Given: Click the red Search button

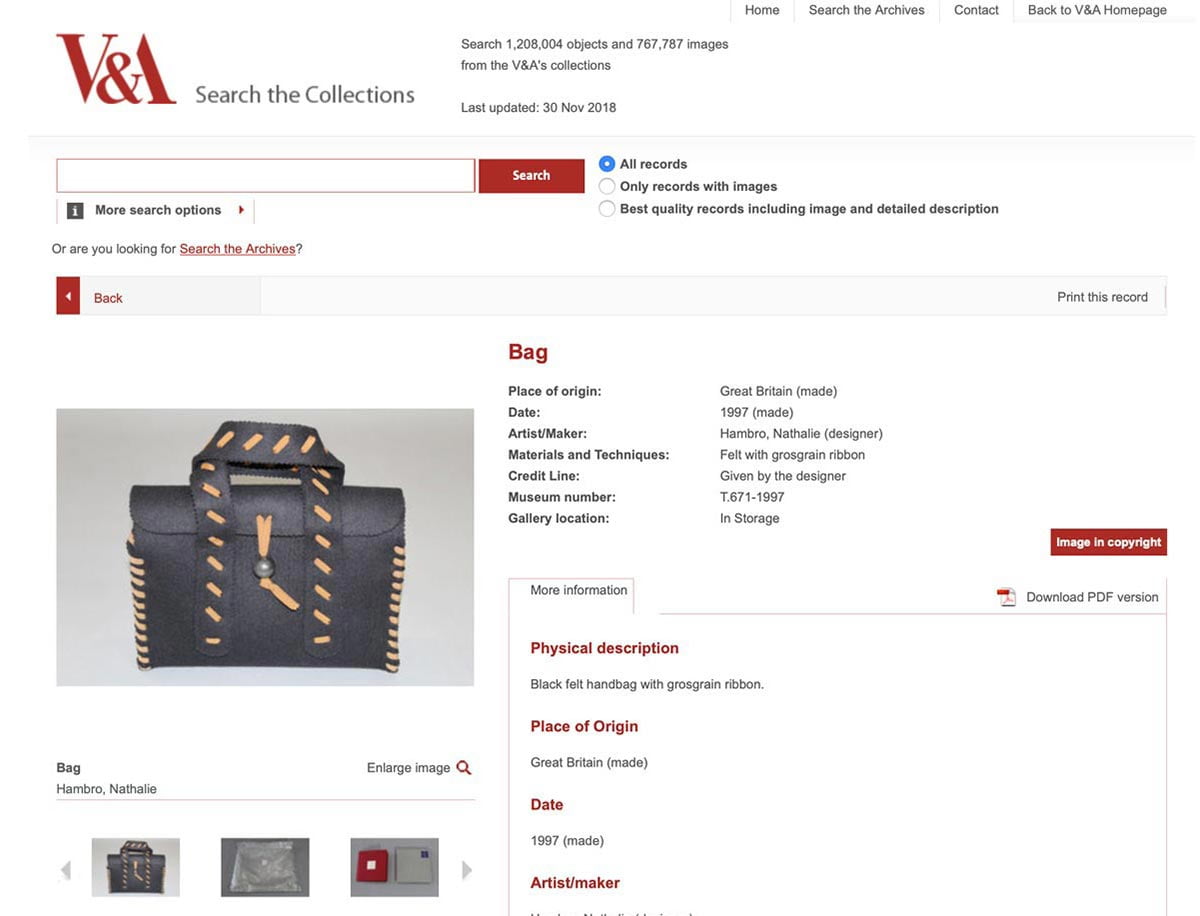Looking at the screenshot, I should point(531,175).
